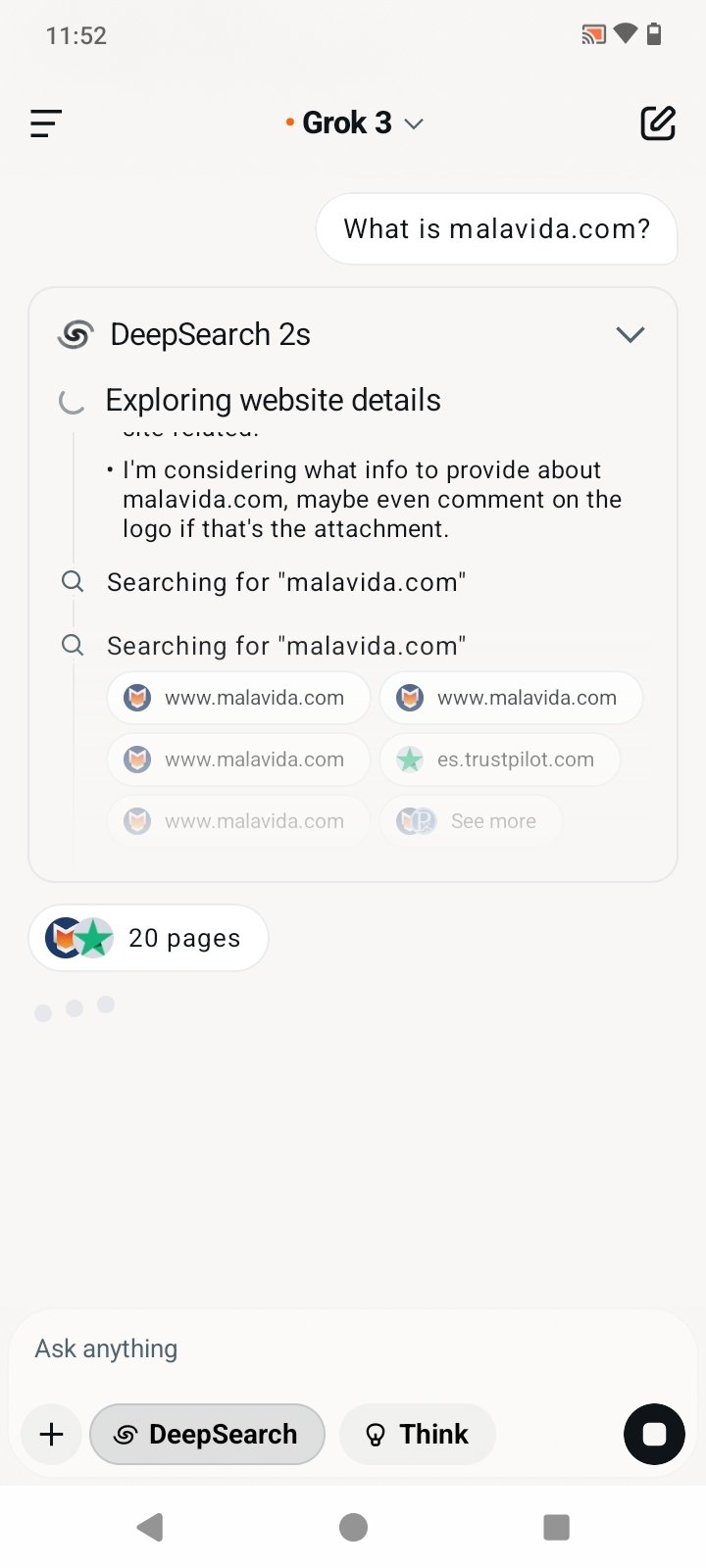
Task: Open the Android recent apps button
Action: point(556,1527)
